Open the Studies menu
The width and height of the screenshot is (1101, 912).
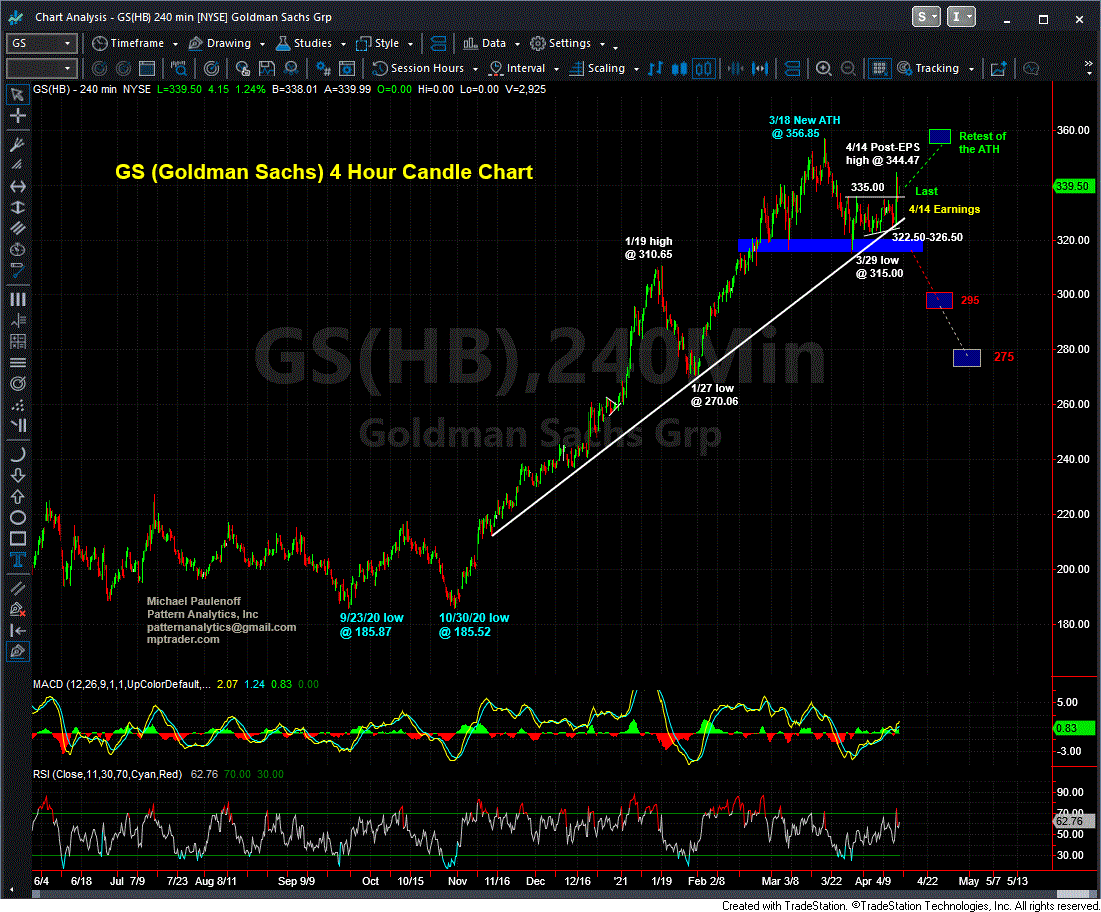(x=311, y=44)
